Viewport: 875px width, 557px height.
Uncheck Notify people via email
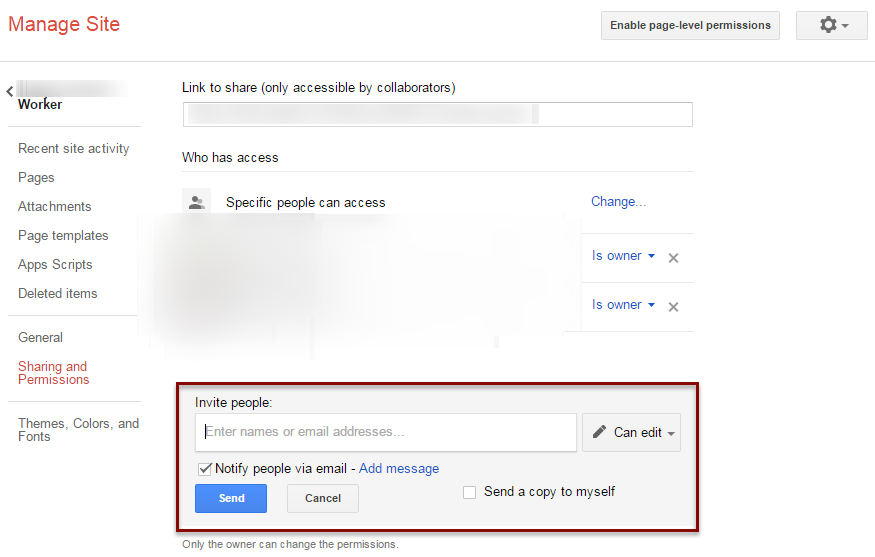[x=205, y=469]
